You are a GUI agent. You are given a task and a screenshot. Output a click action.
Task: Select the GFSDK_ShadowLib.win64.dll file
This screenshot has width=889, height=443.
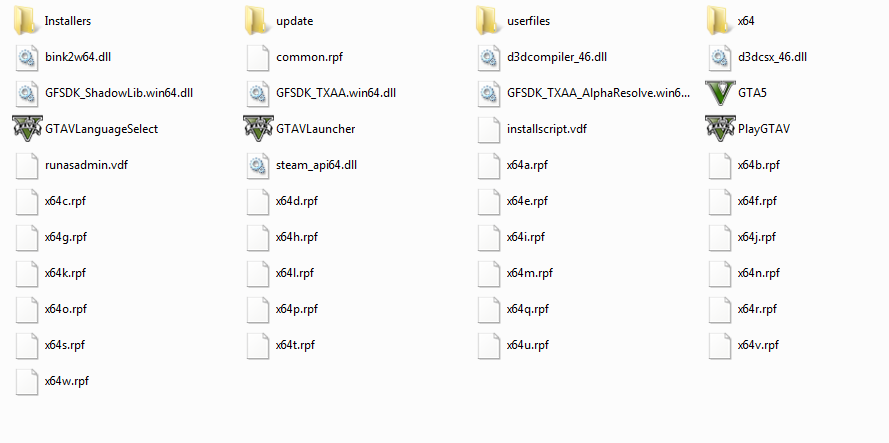(x=105, y=93)
